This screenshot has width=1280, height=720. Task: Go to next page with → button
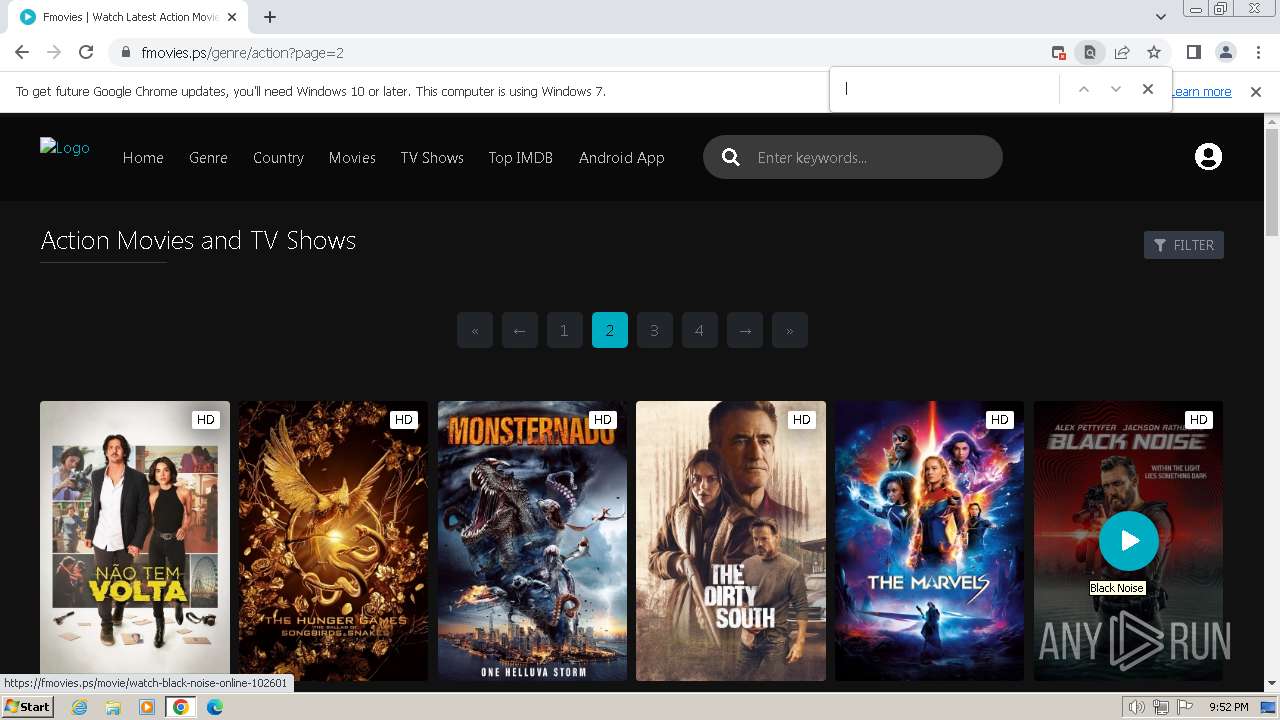tap(745, 330)
